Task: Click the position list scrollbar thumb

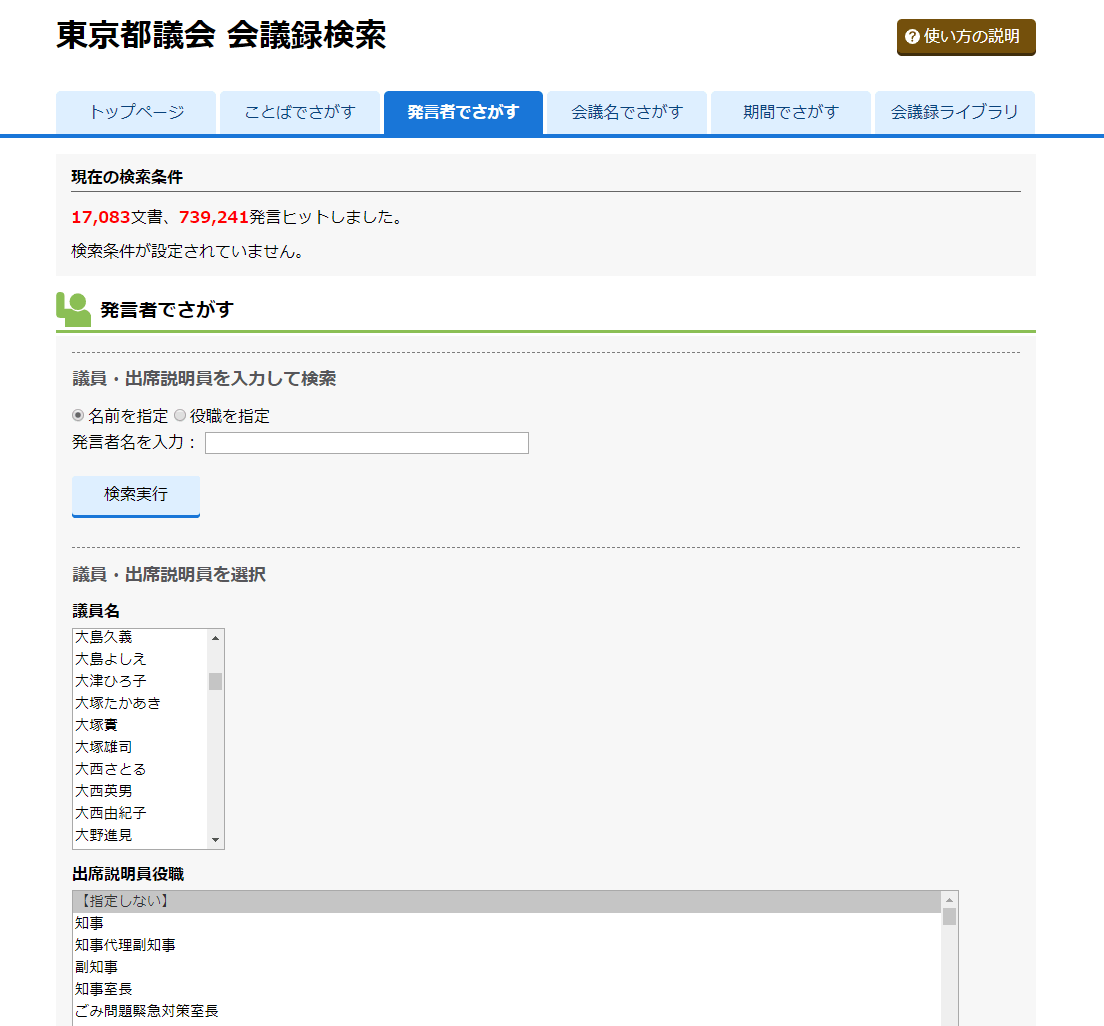Action: [949, 917]
